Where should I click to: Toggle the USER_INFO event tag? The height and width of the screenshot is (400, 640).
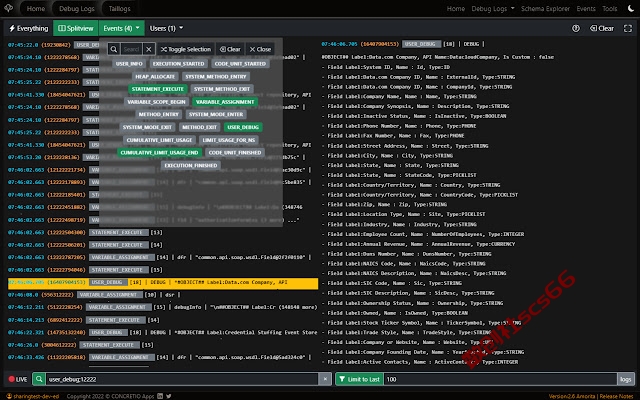click(129, 64)
